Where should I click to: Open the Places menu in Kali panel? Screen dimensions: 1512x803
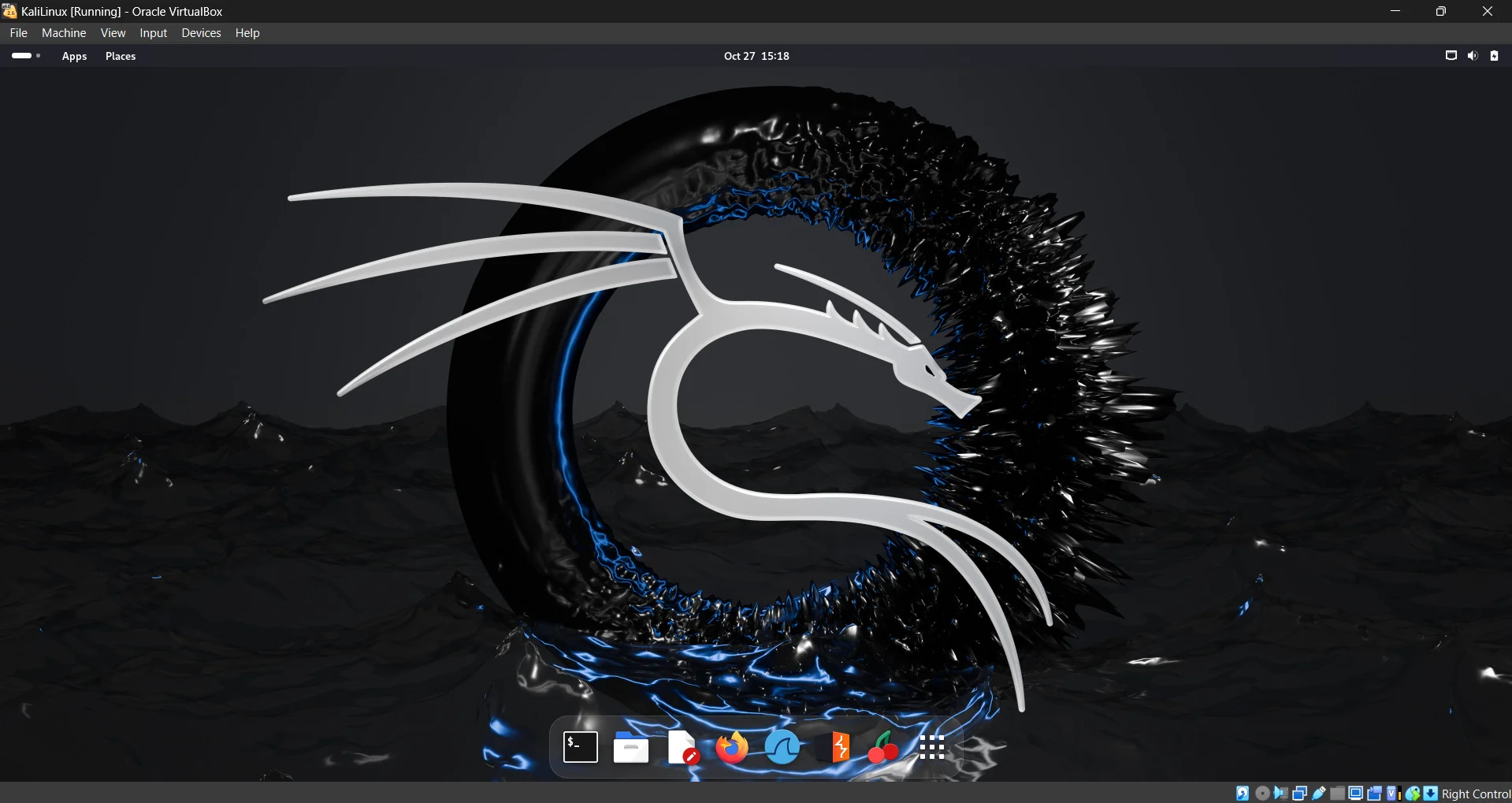point(121,56)
